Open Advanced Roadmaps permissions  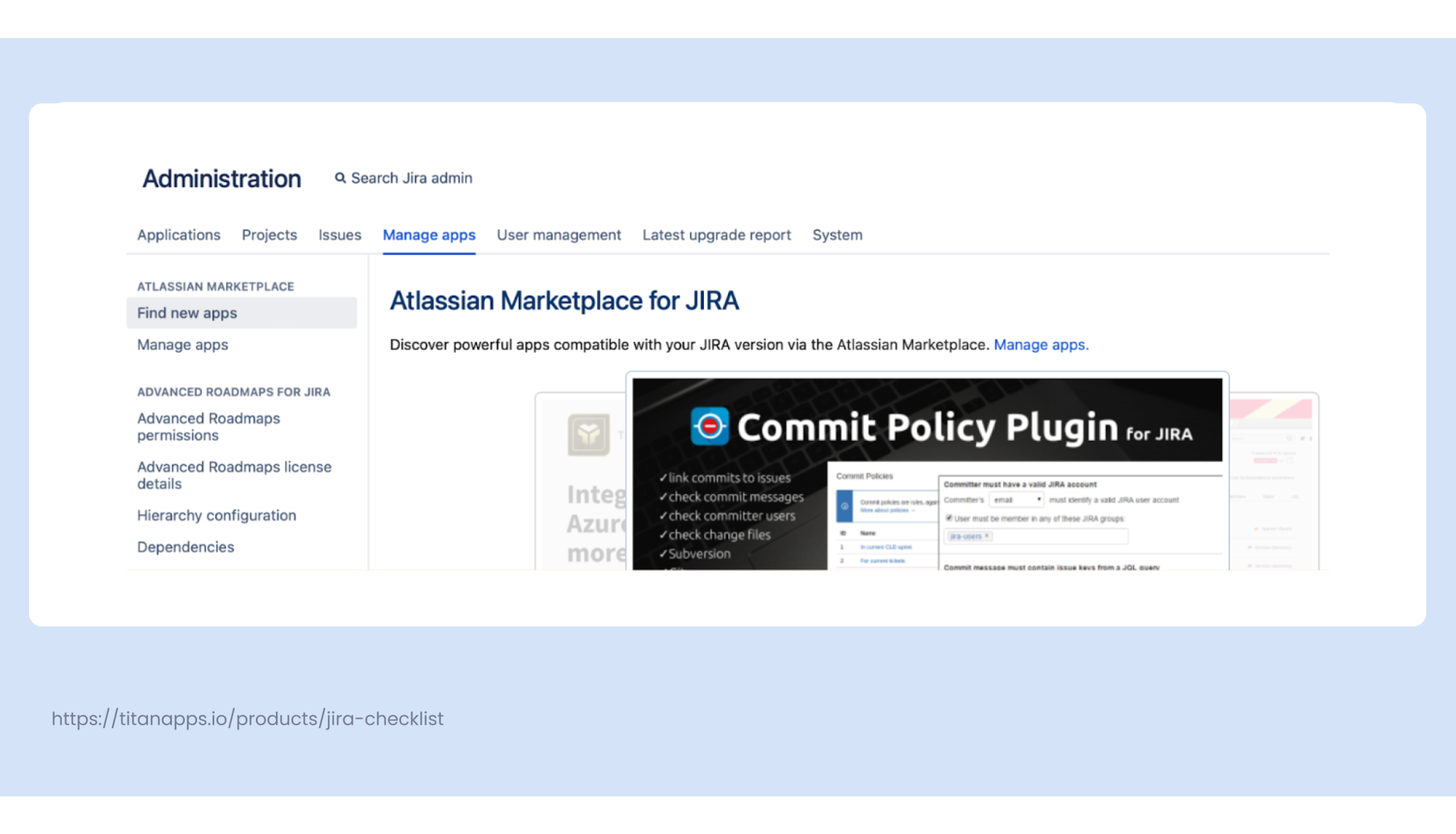point(208,427)
